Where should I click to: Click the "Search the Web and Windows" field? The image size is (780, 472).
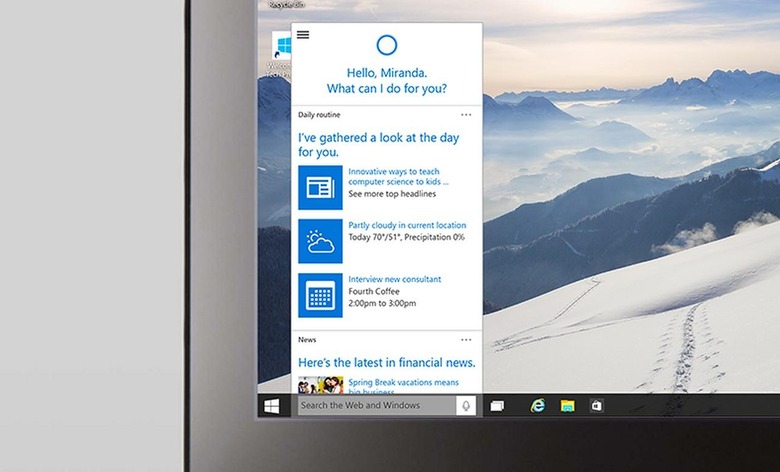tap(375, 405)
